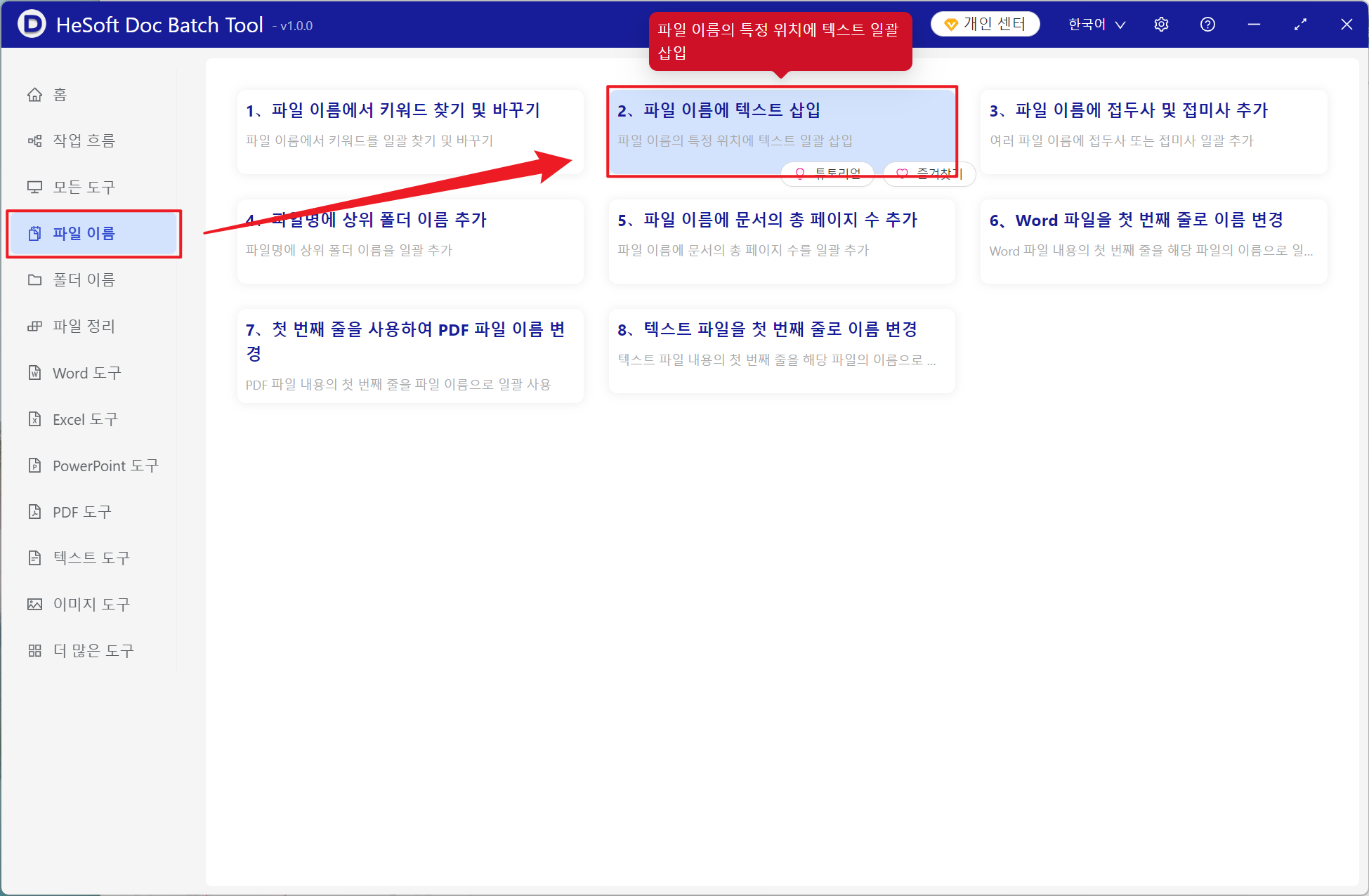Viewport: 1369px width, 896px height.
Task: Click the Word 도구 document icon
Action: pyautogui.click(x=34, y=372)
